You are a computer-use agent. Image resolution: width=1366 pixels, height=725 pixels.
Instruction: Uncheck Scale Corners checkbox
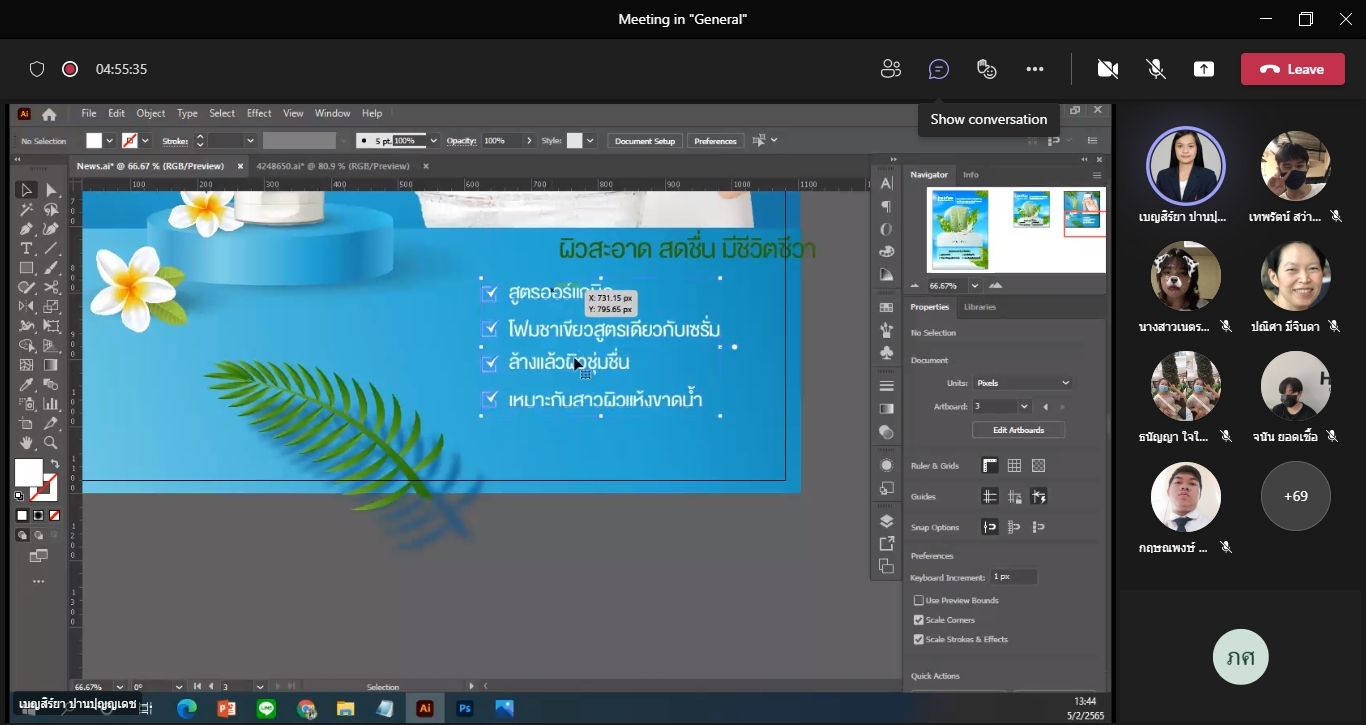point(919,620)
